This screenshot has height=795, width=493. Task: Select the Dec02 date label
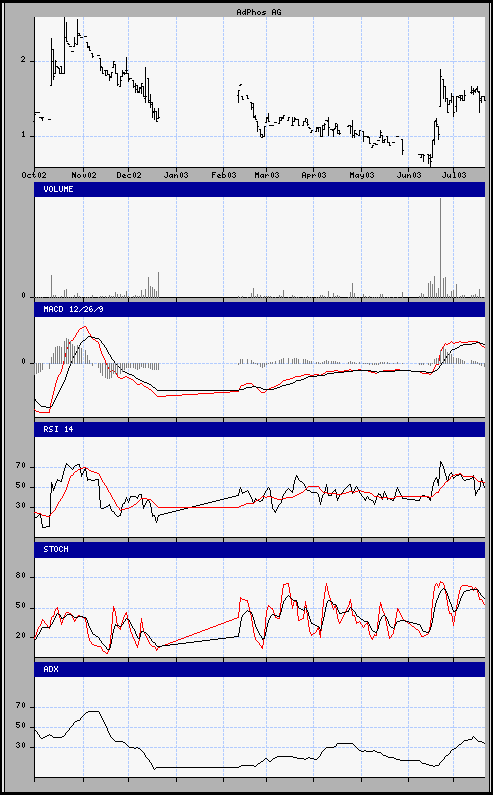click(x=129, y=175)
